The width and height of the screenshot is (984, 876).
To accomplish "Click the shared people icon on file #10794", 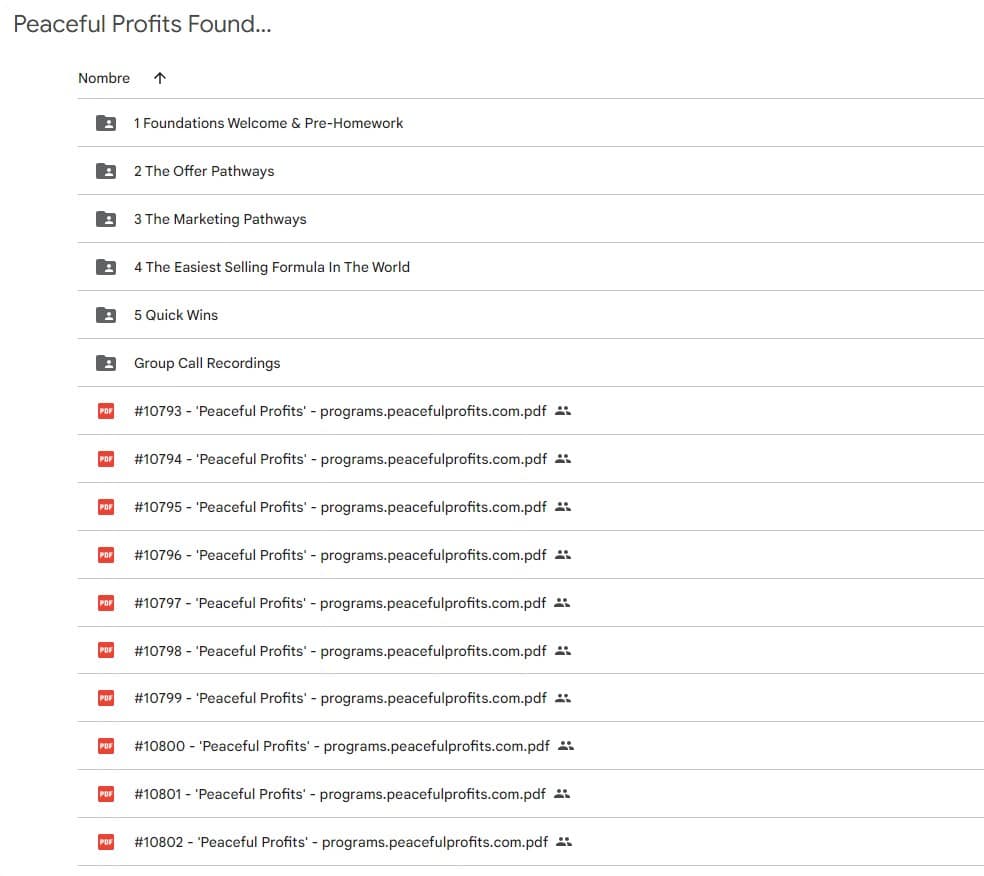I will coord(563,459).
